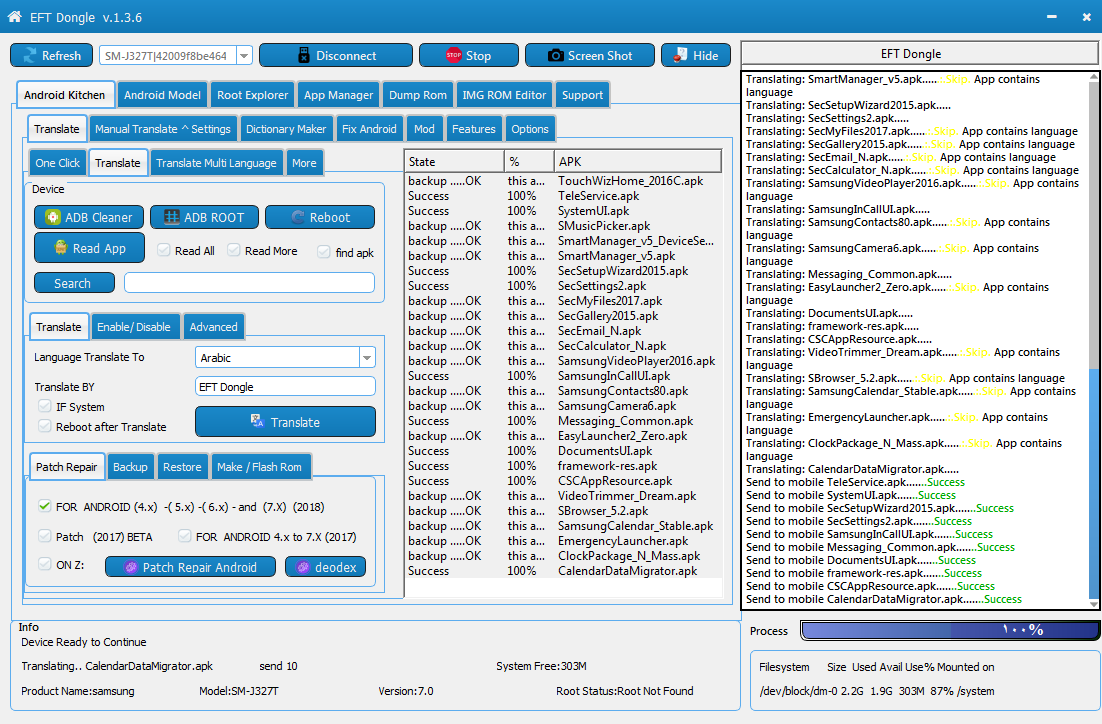Minimize the EFT Dongle window
1102x724 pixels.
1051,17
